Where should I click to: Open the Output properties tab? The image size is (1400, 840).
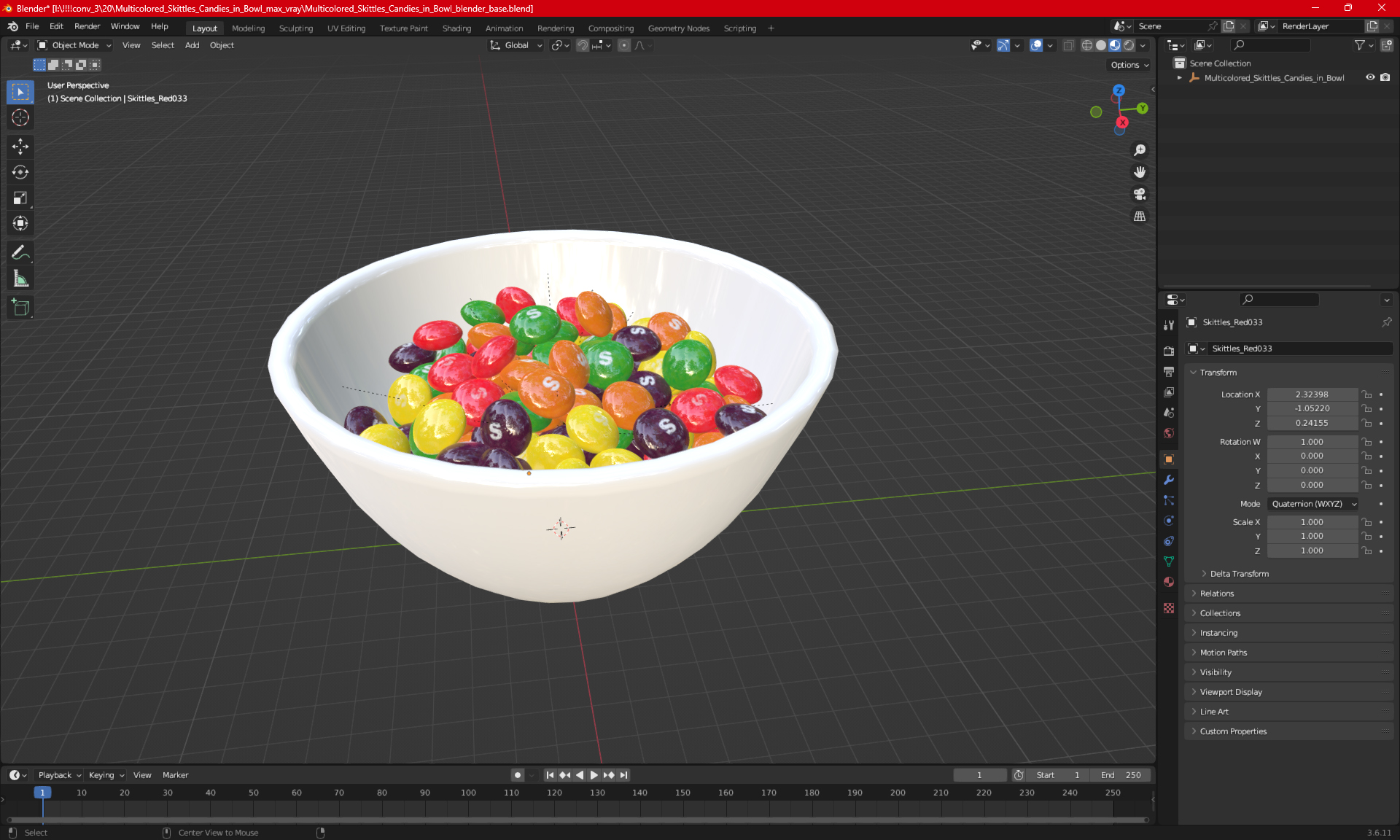pos(1169,371)
